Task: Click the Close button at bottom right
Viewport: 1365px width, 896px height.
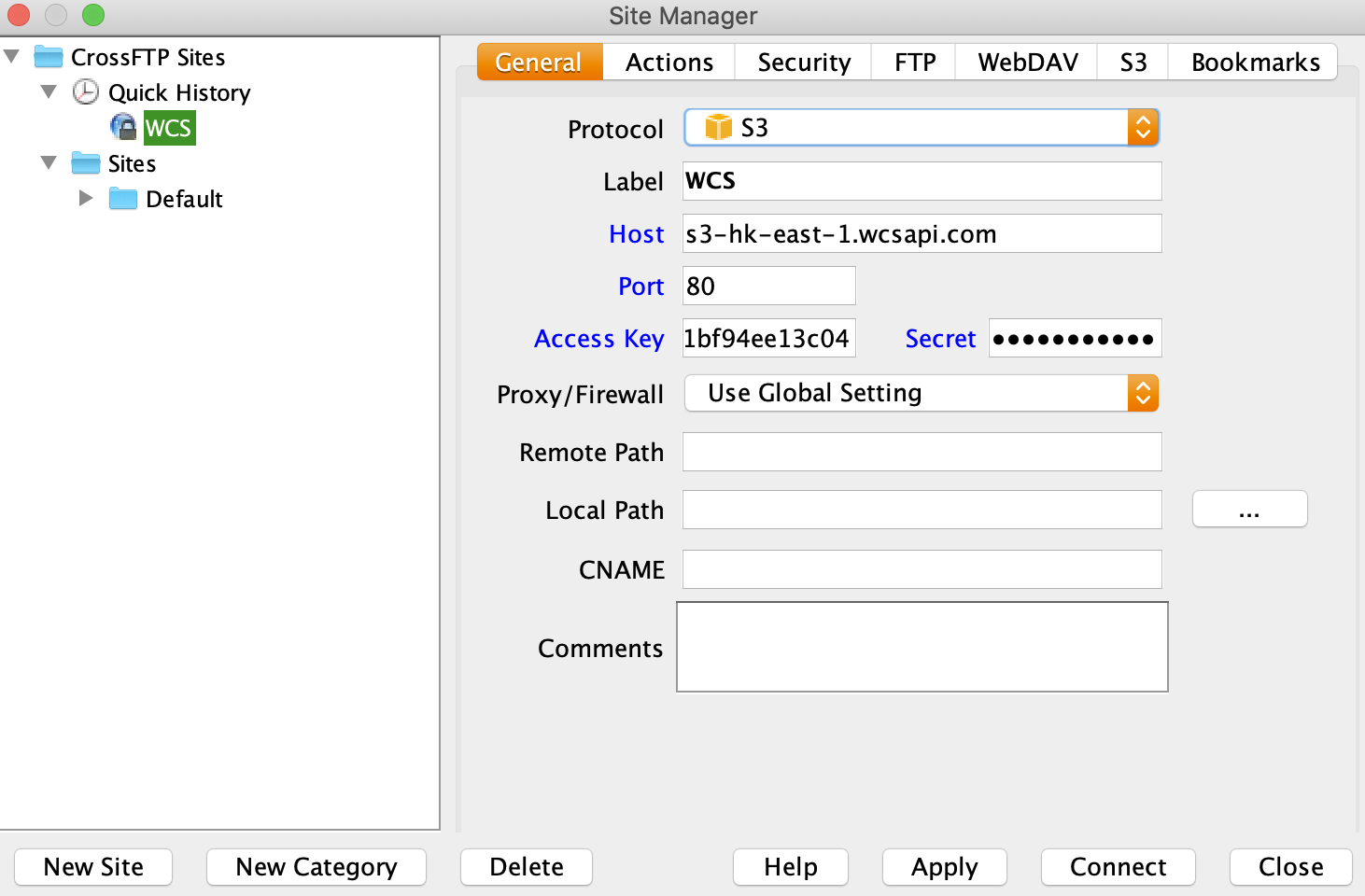Action: [x=1291, y=867]
